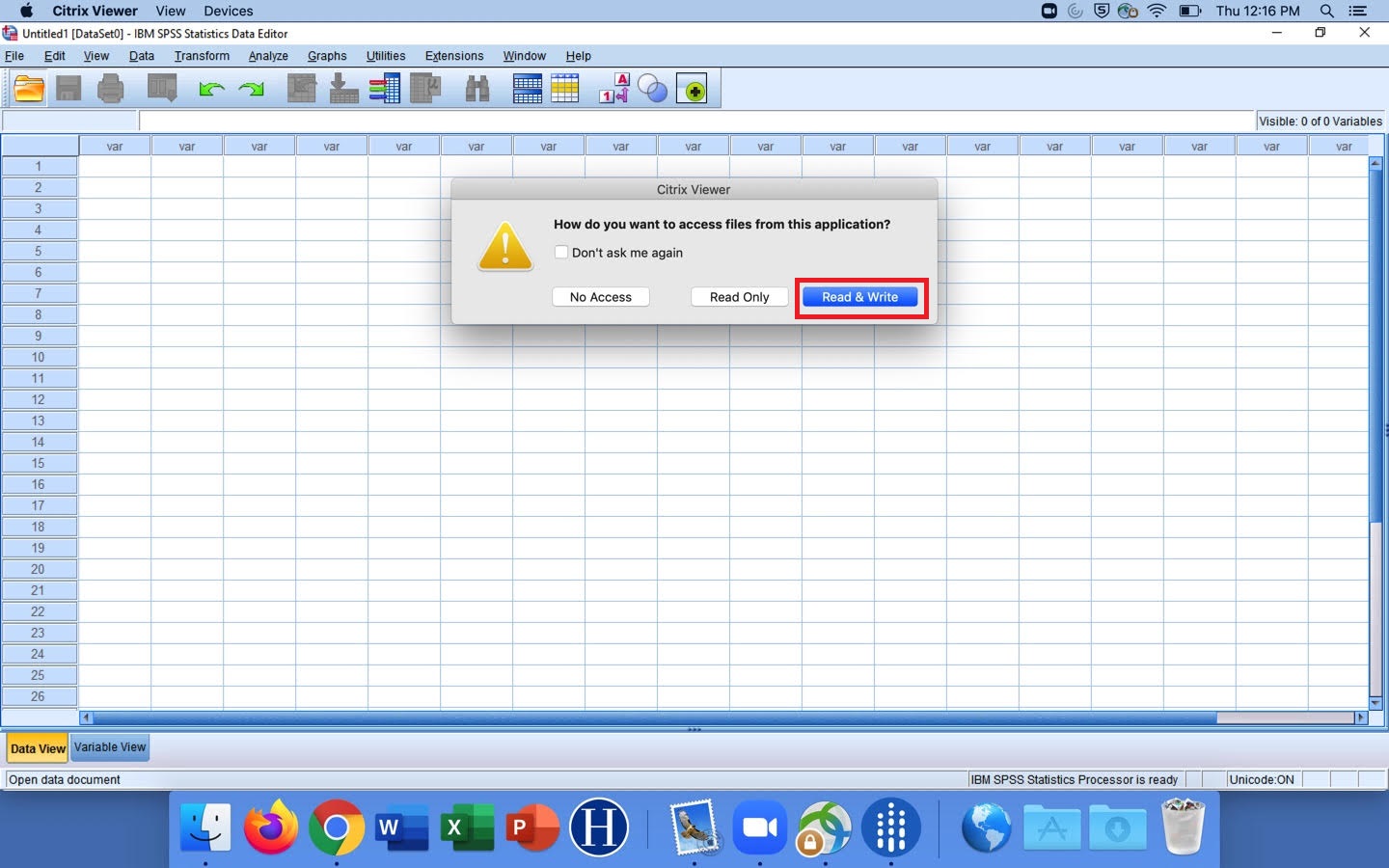Click the Unicode:ON status bar entry

pyautogui.click(x=1262, y=779)
